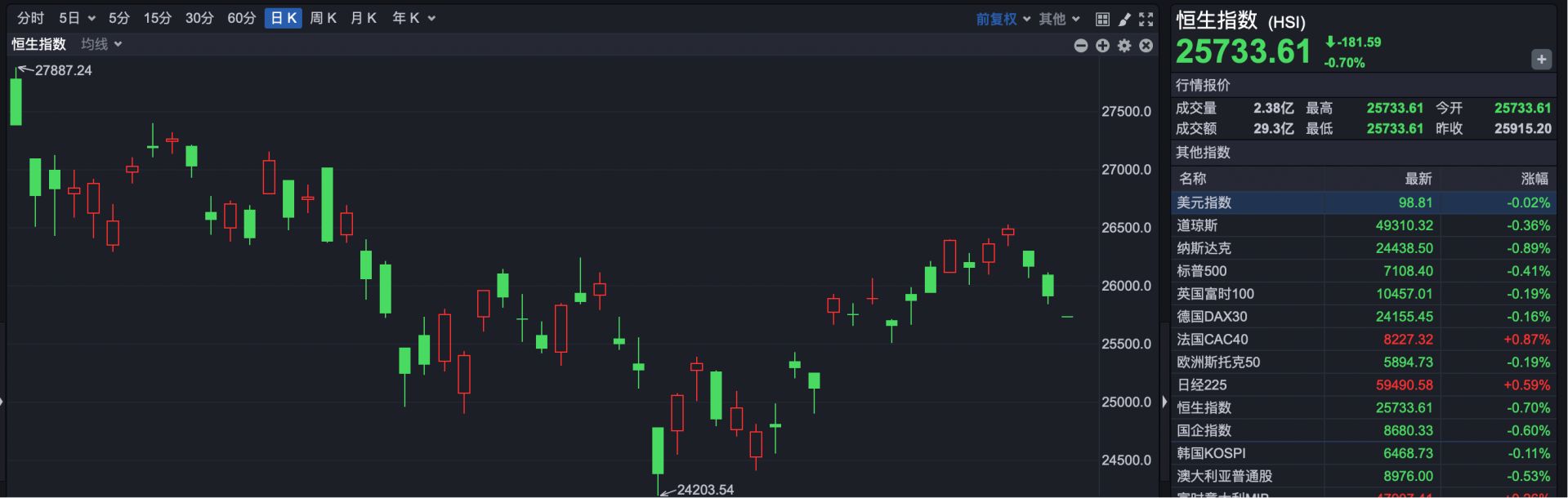Select the 60分 interval tab
1568x498 pixels.
(x=241, y=18)
